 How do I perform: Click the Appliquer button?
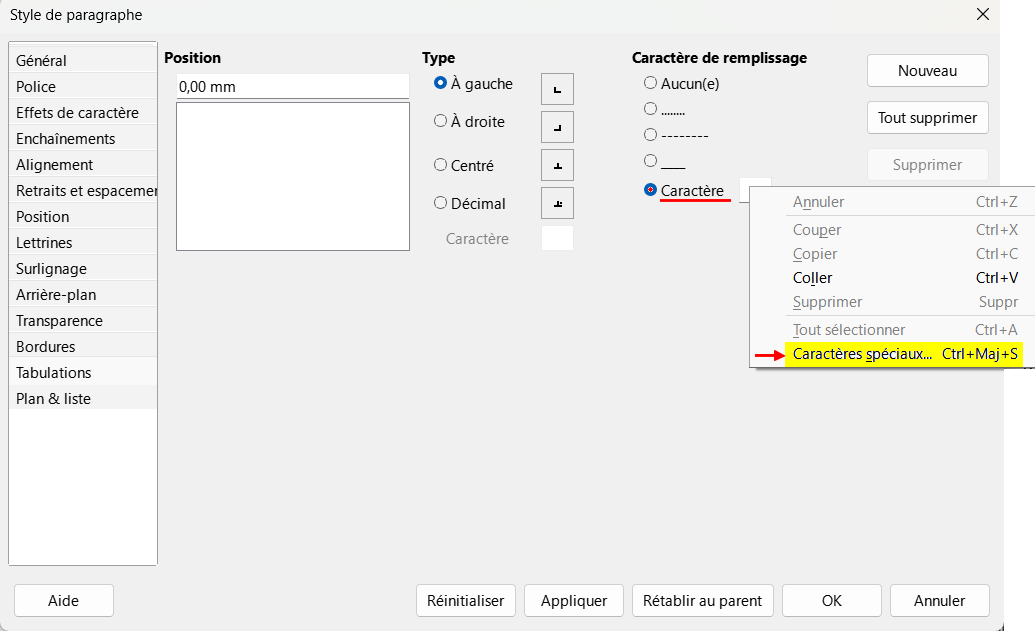point(574,601)
